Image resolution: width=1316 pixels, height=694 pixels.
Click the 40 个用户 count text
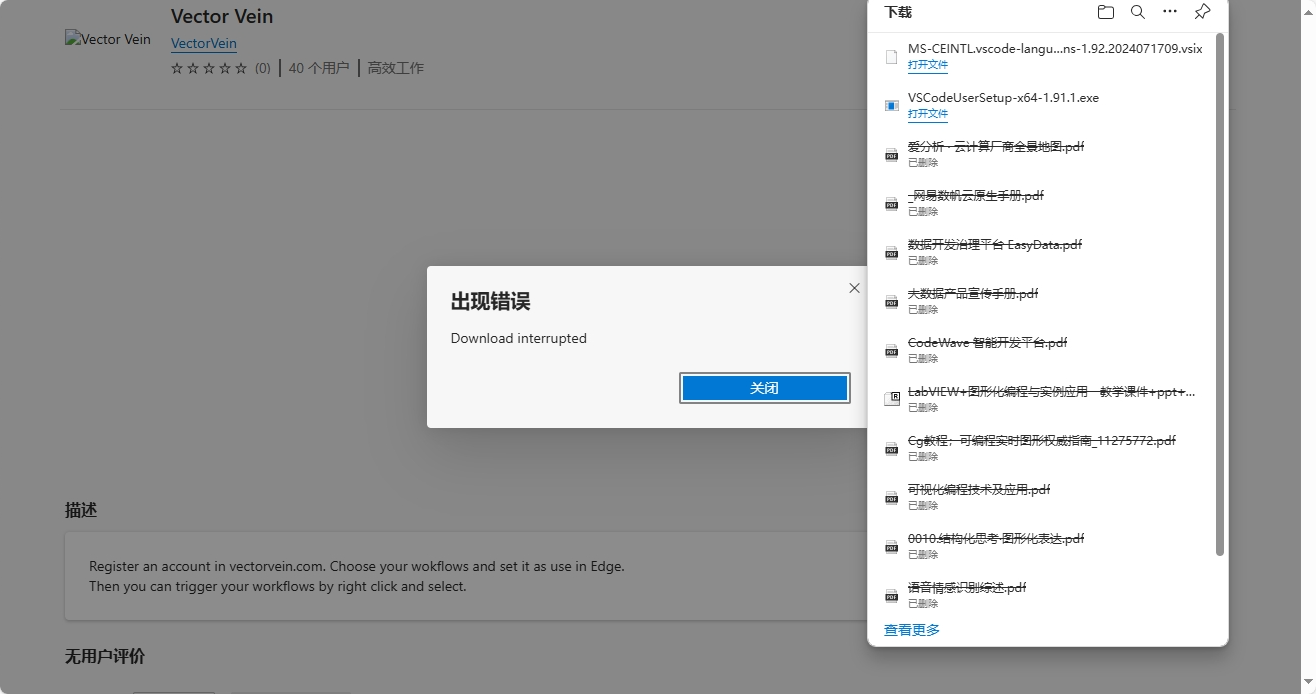coord(319,68)
